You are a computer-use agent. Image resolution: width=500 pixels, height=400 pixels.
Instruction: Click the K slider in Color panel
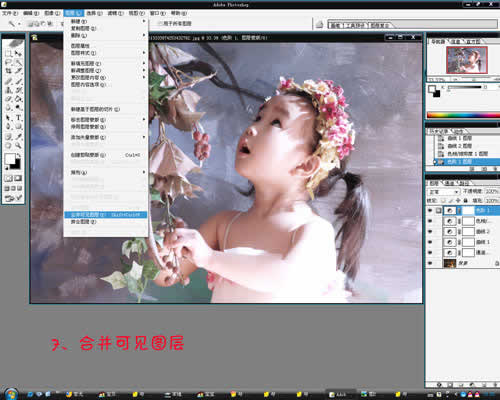pyautogui.click(x=465, y=87)
